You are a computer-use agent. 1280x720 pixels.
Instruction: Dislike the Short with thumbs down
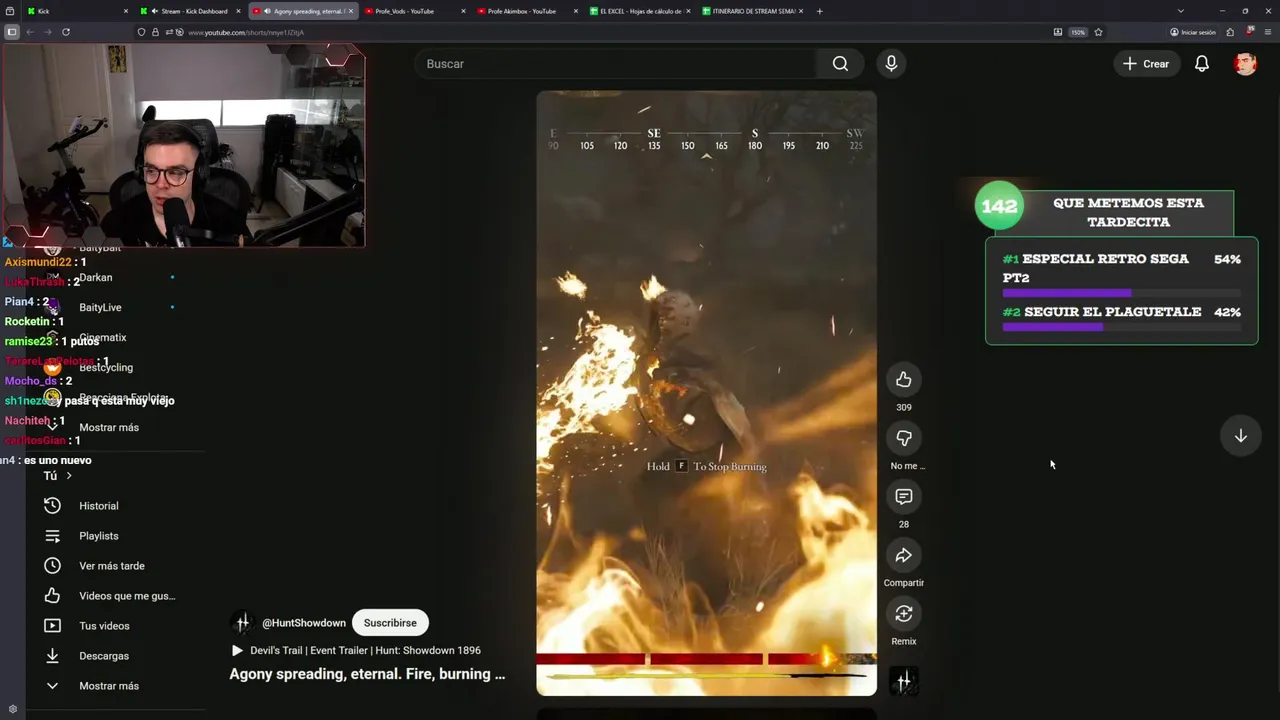coord(904,438)
